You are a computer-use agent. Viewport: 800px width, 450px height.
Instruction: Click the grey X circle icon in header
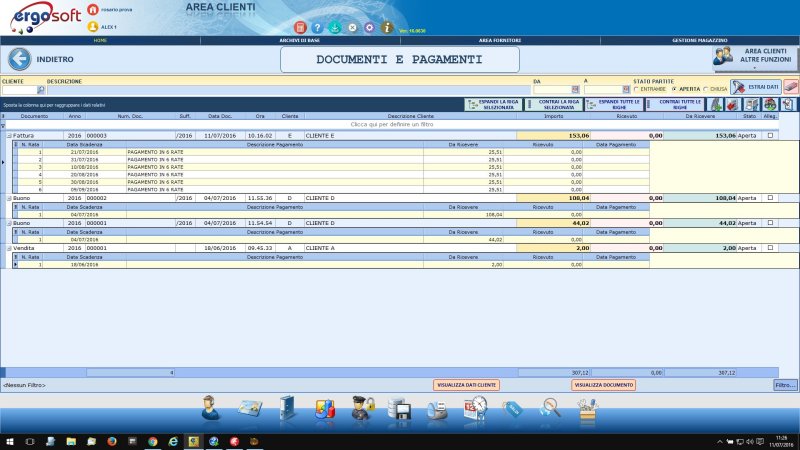(352, 28)
